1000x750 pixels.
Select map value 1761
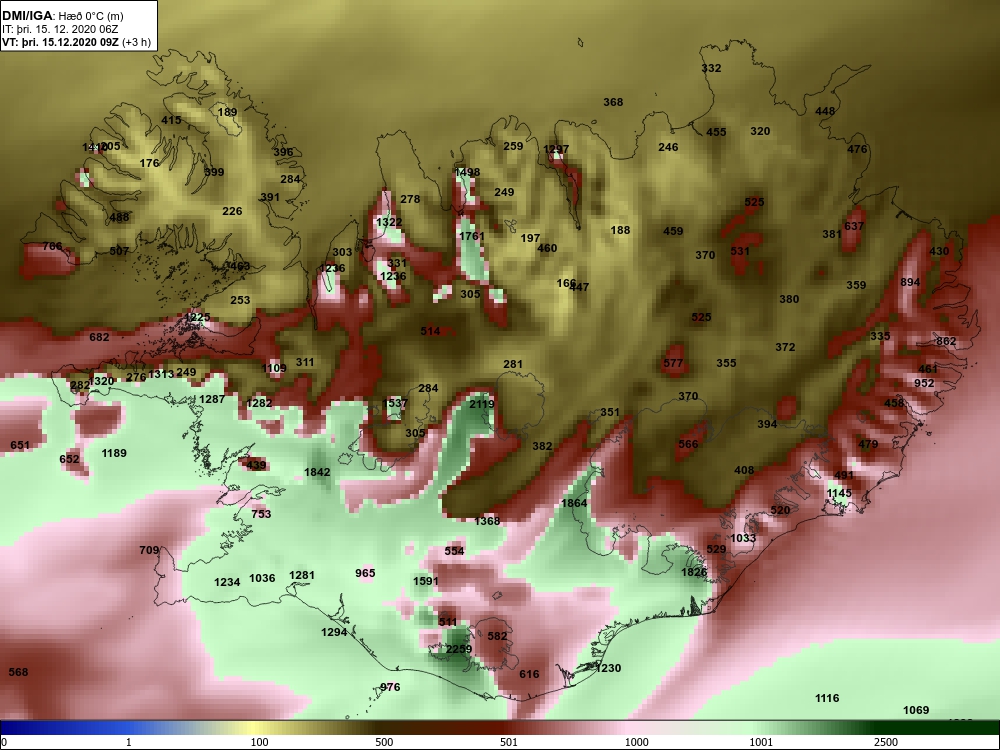[472, 236]
